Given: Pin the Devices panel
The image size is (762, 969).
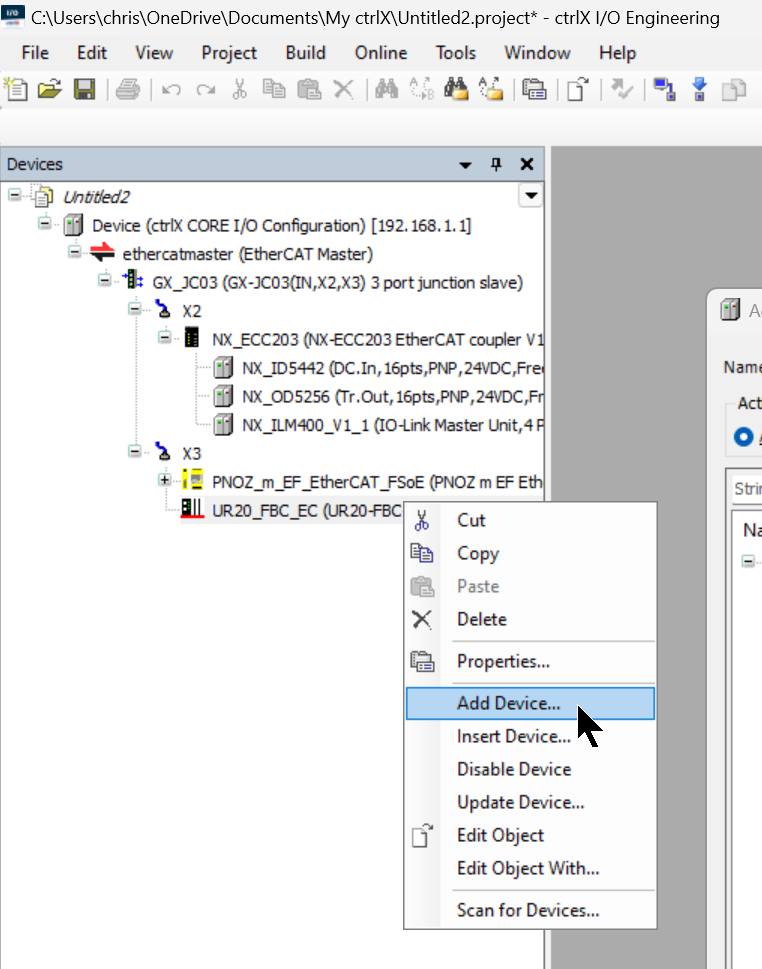Looking at the screenshot, I should click(496, 164).
